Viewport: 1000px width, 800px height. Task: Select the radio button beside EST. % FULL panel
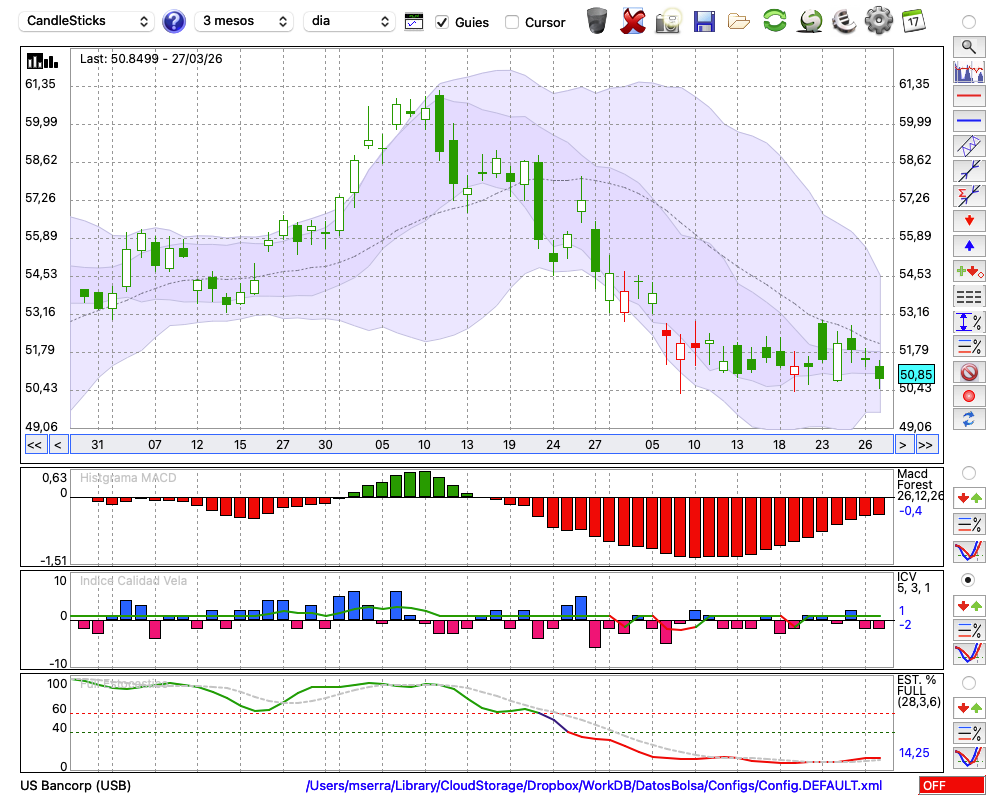[x=968, y=683]
